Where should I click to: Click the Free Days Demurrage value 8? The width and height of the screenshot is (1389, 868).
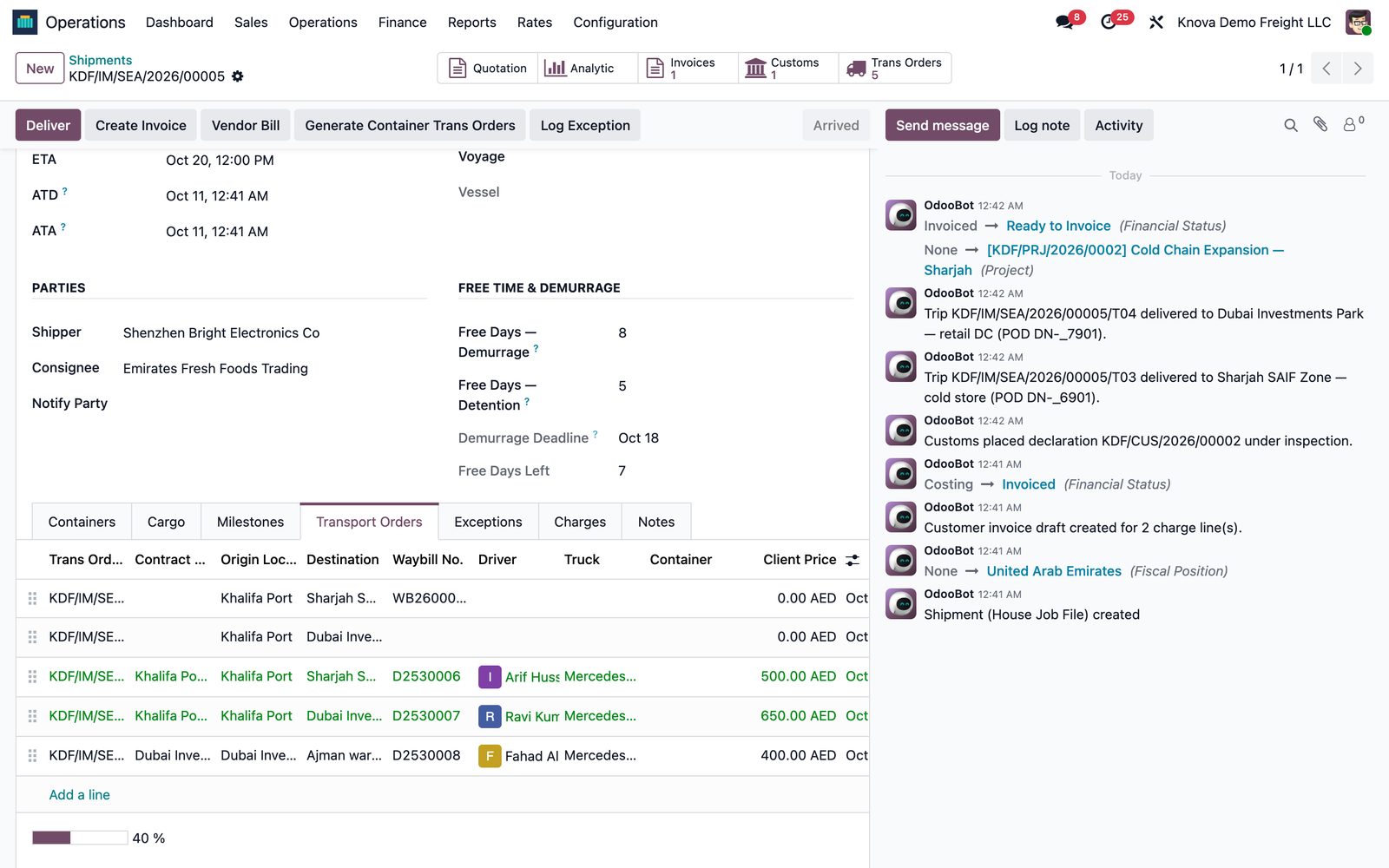click(622, 332)
